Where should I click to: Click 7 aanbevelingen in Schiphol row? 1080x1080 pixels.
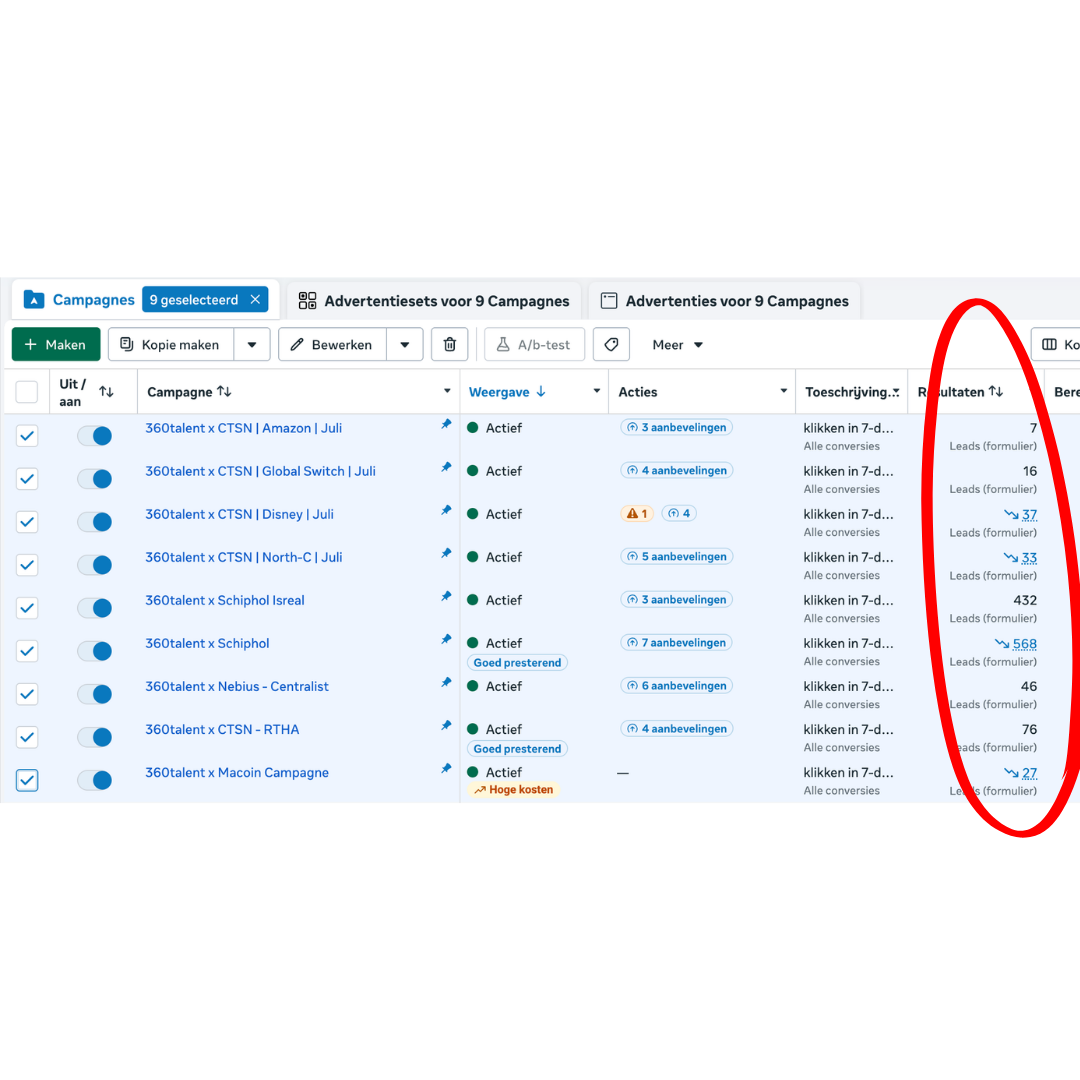coord(676,643)
